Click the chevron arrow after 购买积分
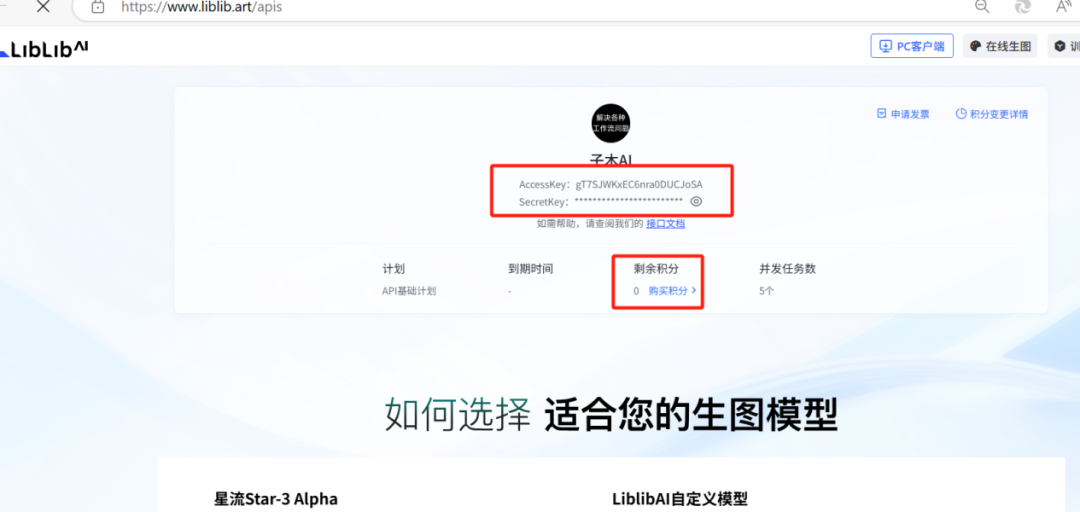Screen dimensions: 1080x512 tap(694, 291)
